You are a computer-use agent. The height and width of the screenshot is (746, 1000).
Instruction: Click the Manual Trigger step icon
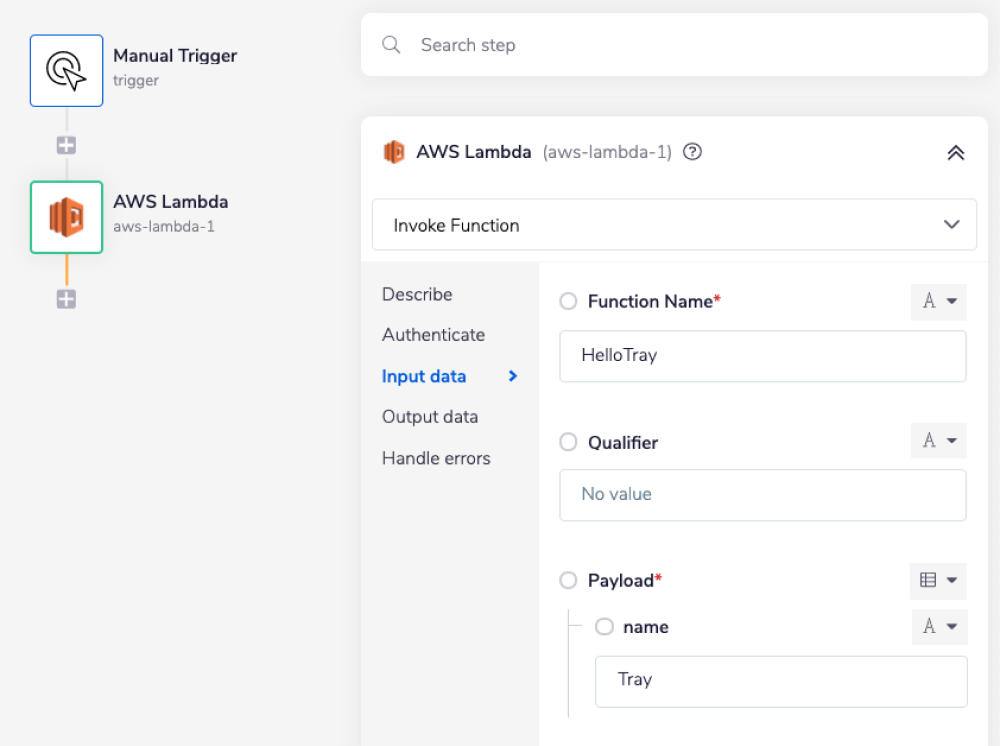tap(66, 70)
